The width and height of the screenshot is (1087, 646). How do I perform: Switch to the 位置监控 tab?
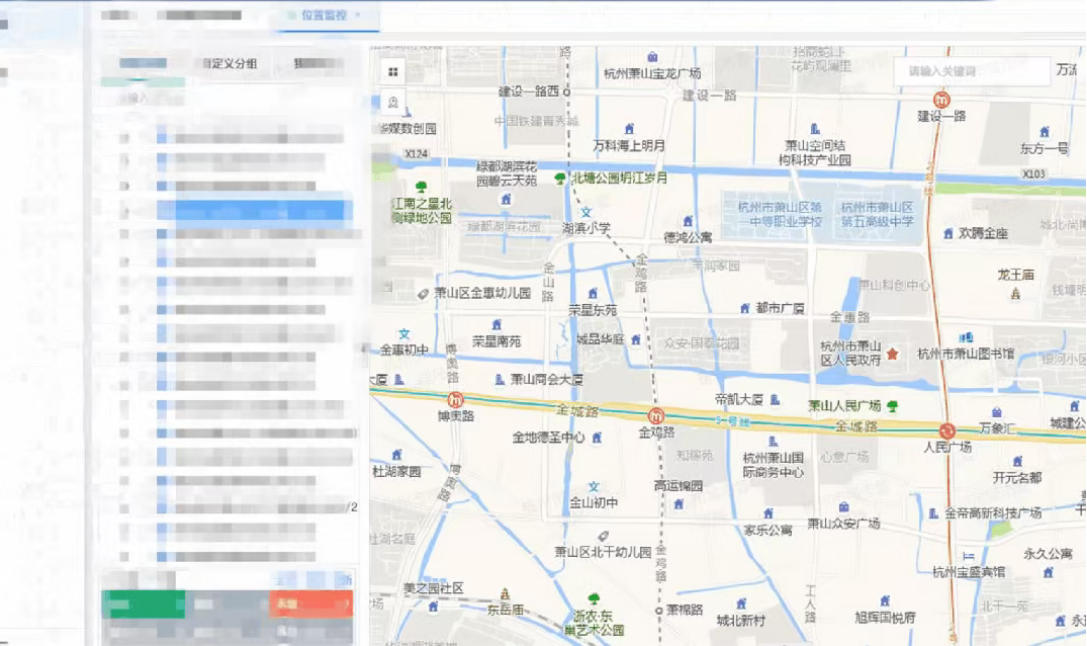(x=323, y=16)
